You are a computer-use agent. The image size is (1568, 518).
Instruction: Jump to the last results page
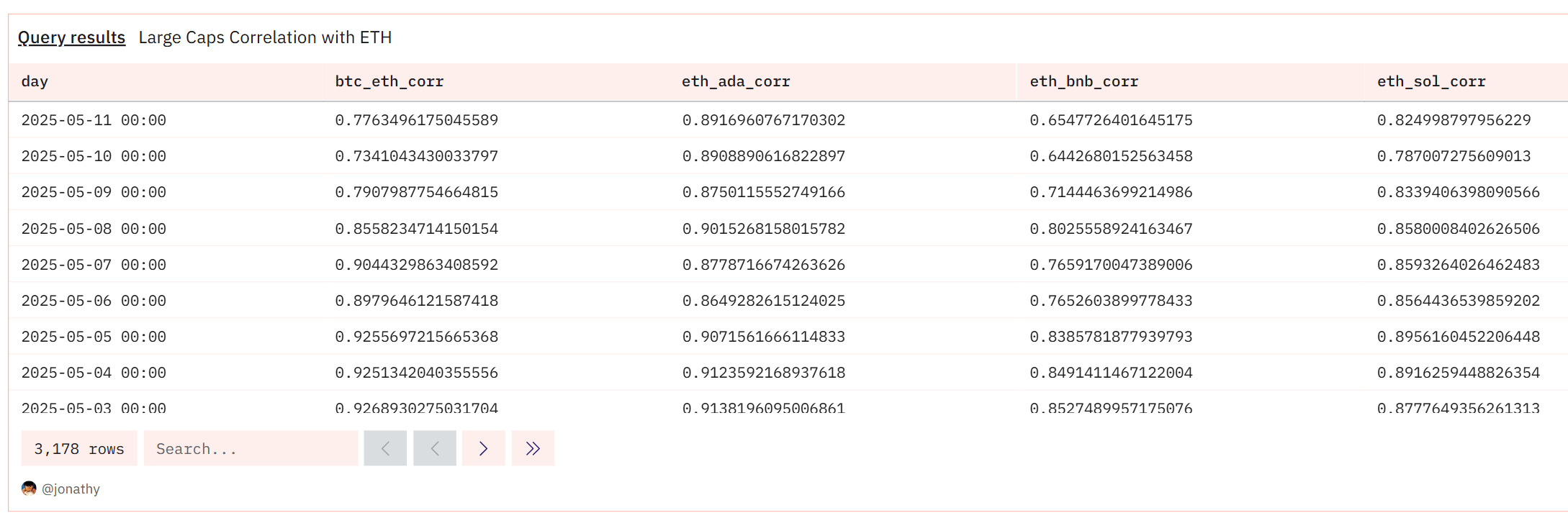click(533, 448)
